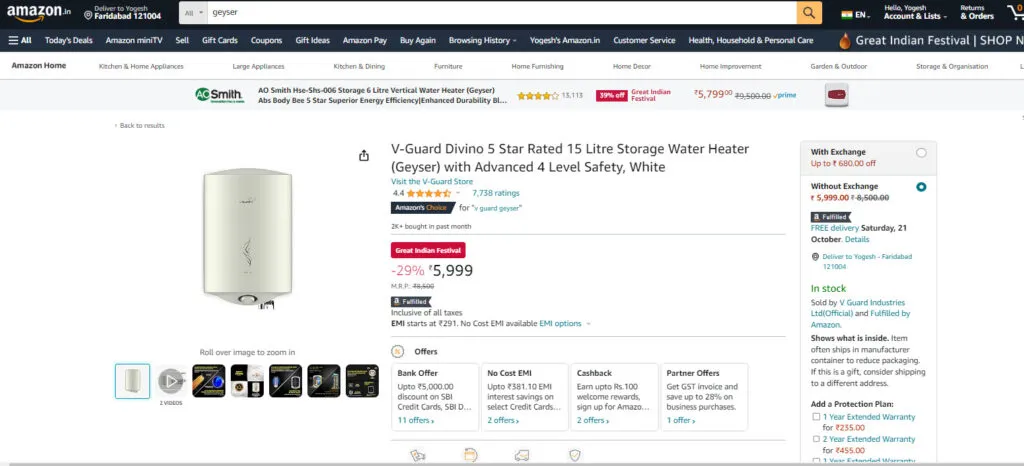This screenshot has height=466, width=1024.
Task: Open Customer Service menu item
Action: [x=644, y=40]
